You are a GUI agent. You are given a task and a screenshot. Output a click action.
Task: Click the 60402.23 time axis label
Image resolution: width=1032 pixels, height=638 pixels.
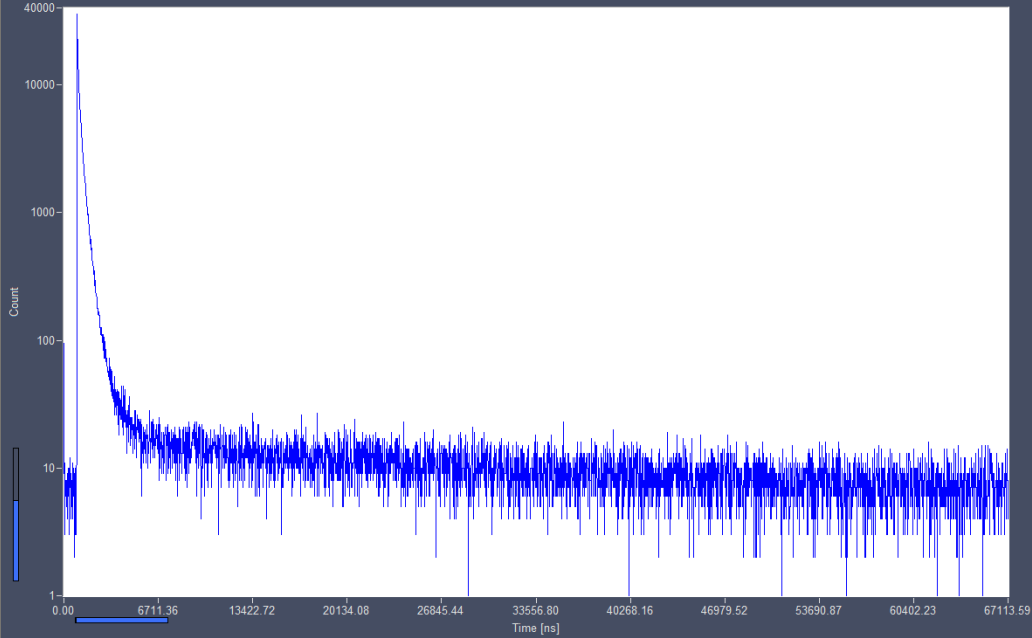point(912,610)
